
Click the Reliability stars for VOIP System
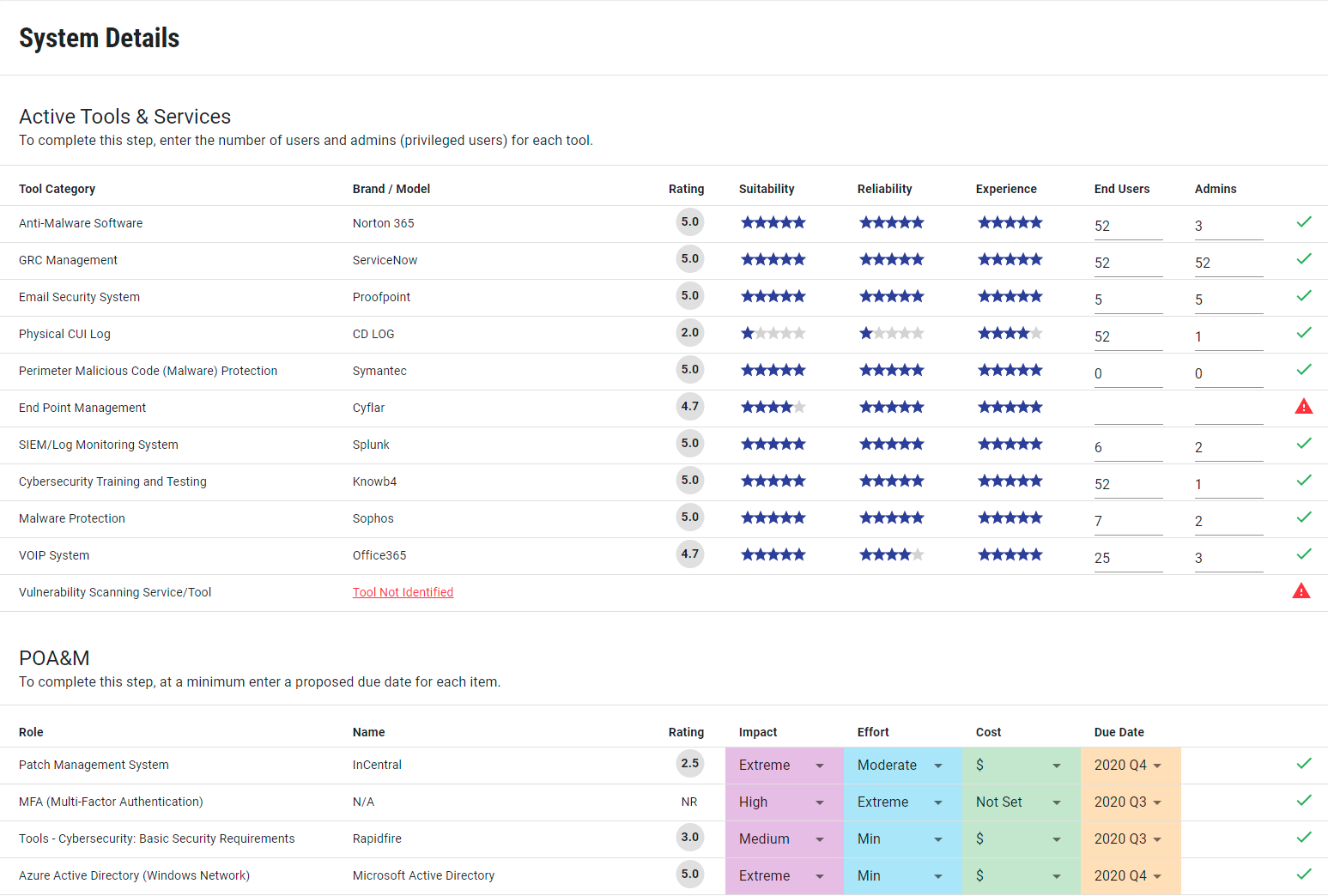coord(891,555)
